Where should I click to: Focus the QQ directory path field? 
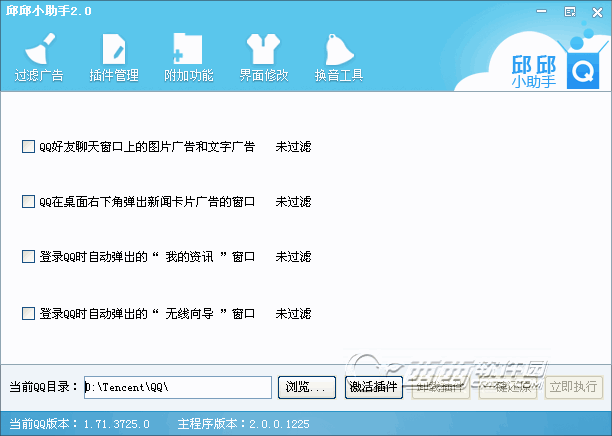coord(178,387)
